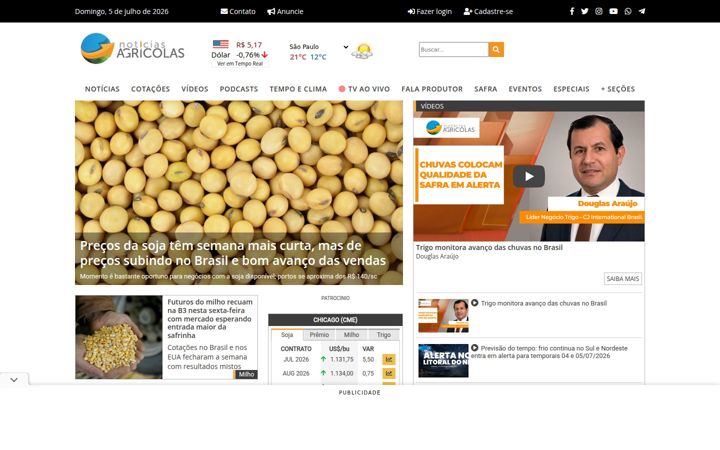Click Fazer login link
The width and height of the screenshot is (720, 450).
click(430, 11)
